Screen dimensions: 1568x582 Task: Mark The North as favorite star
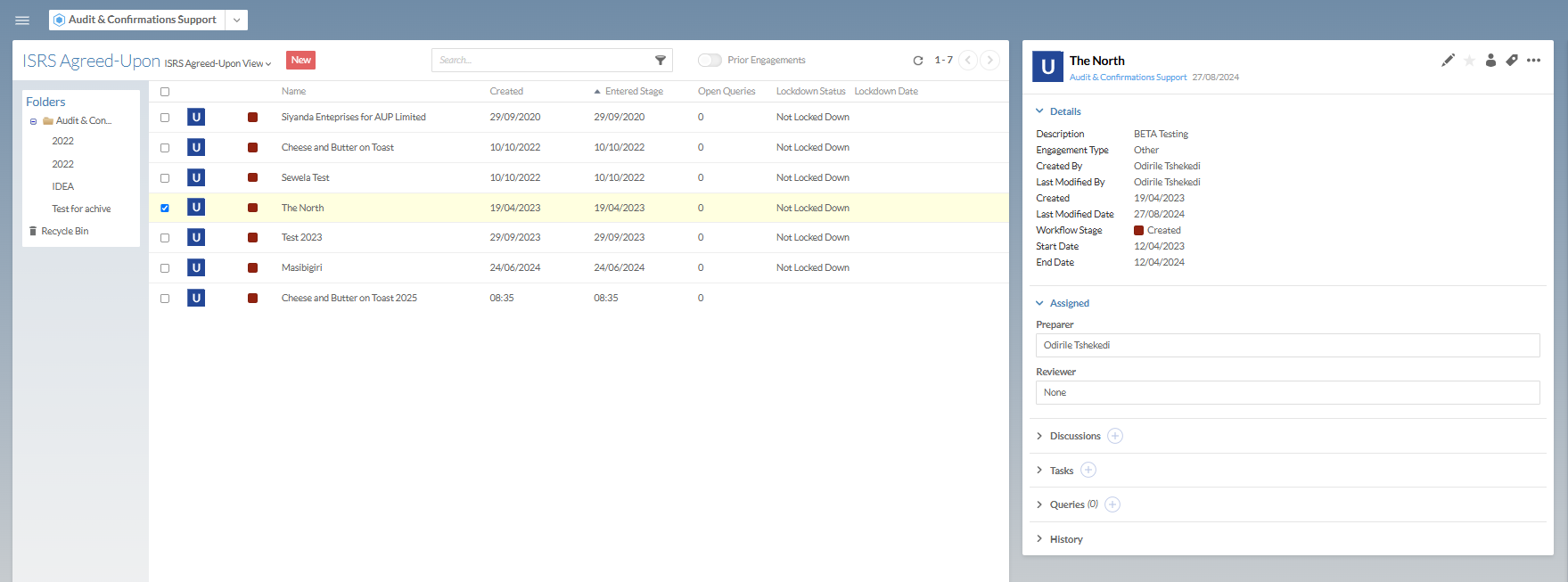(x=1469, y=61)
